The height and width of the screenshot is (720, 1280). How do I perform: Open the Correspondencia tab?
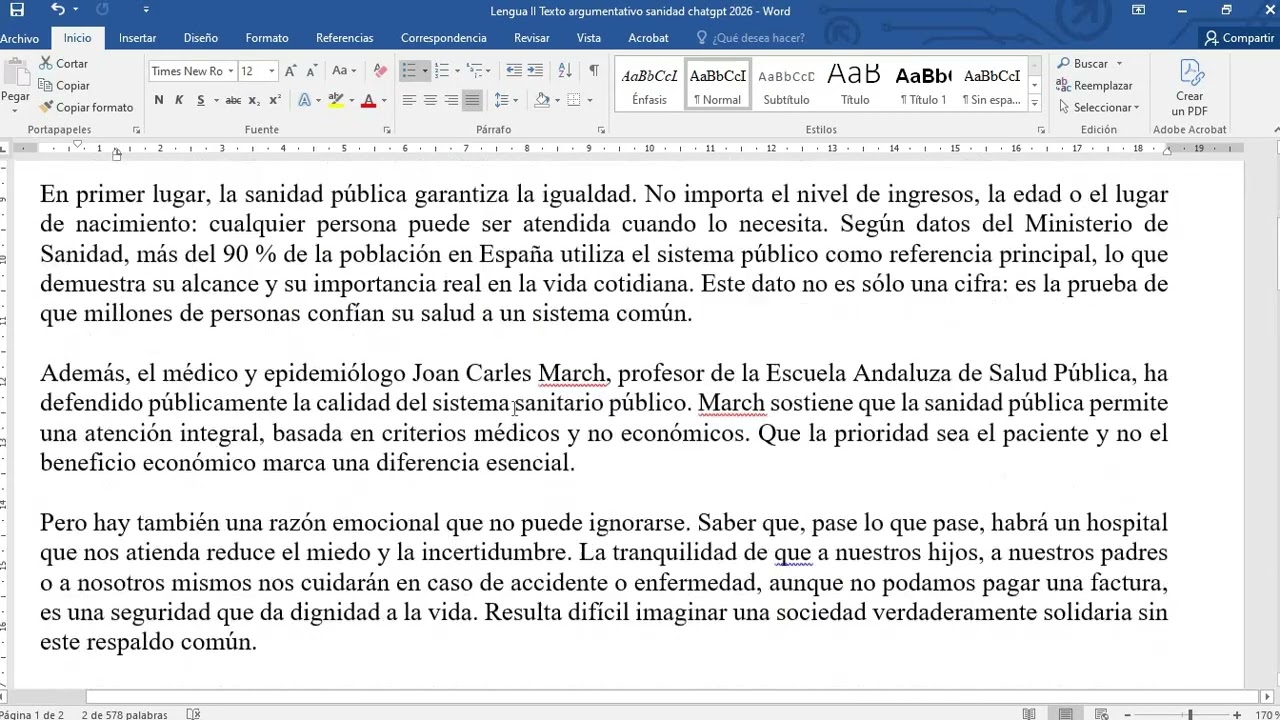tap(444, 38)
